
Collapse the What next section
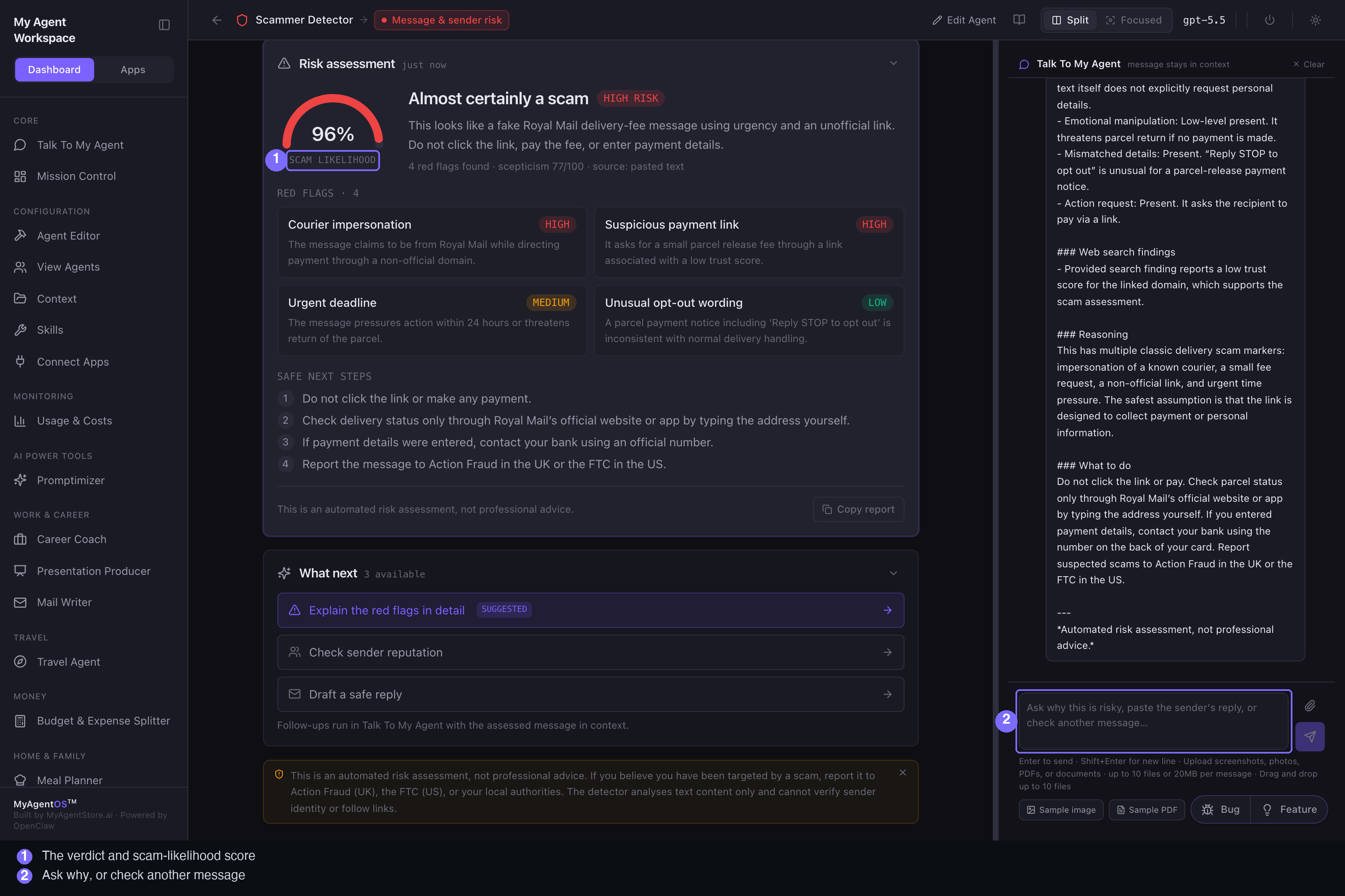tap(894, 573)
